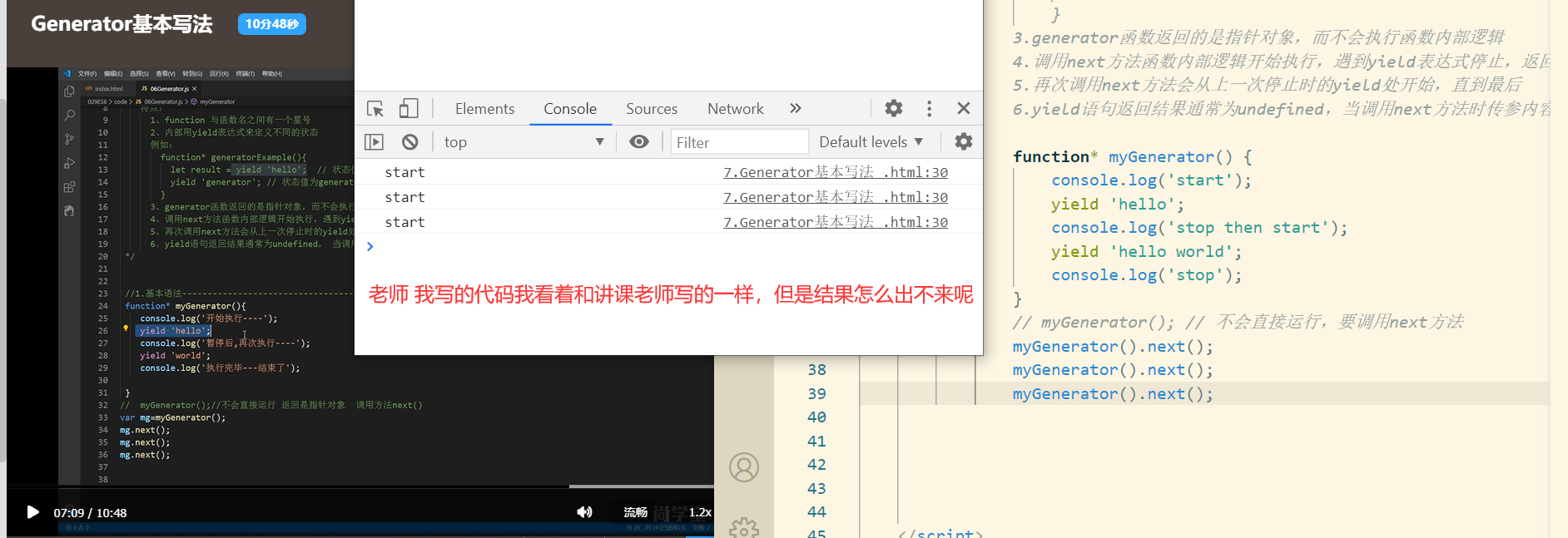Open the 查看(V) menu in the video
The height and width of the screenshot is (538, 1568).
[x=166, y=74]
